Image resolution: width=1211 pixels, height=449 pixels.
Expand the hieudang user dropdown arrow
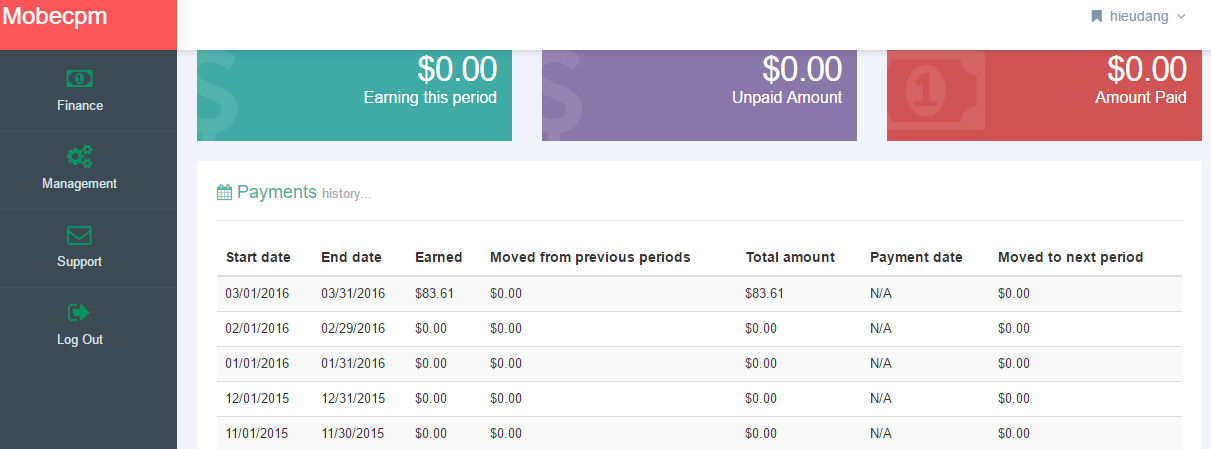pos(1181,17)
